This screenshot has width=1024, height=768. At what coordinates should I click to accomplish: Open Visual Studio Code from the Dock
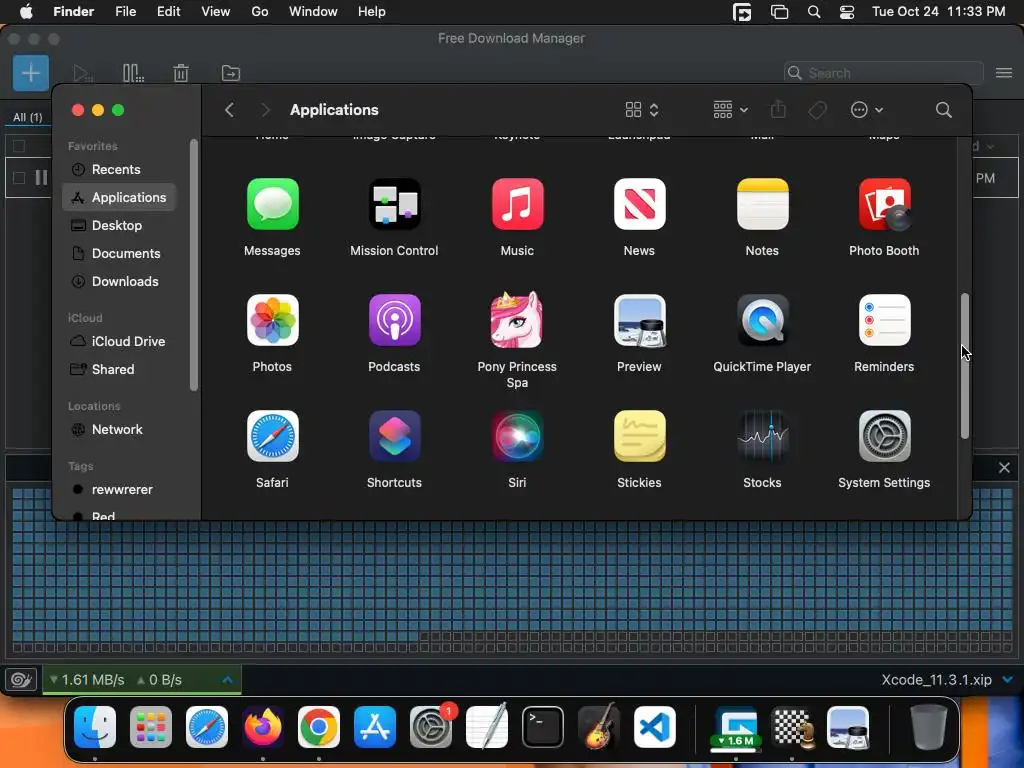click(654, 727)
